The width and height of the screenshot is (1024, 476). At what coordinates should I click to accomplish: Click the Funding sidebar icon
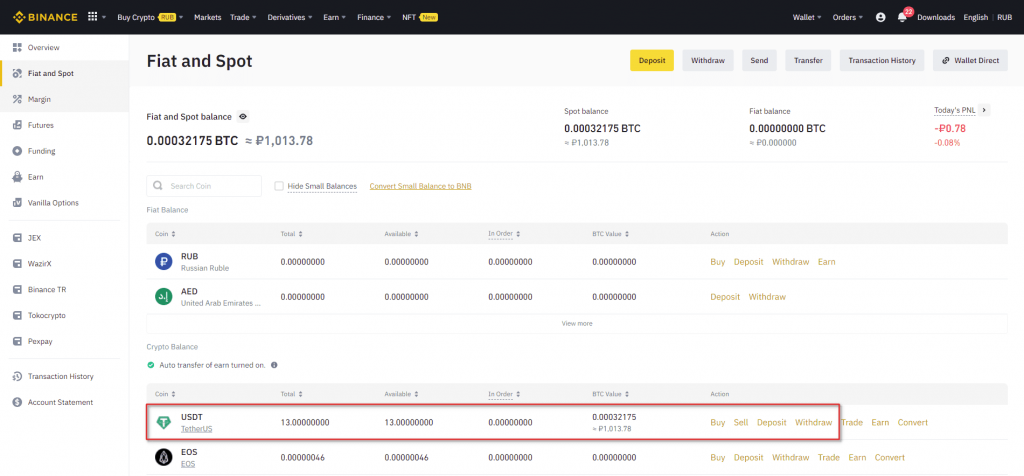coord(18,151)
